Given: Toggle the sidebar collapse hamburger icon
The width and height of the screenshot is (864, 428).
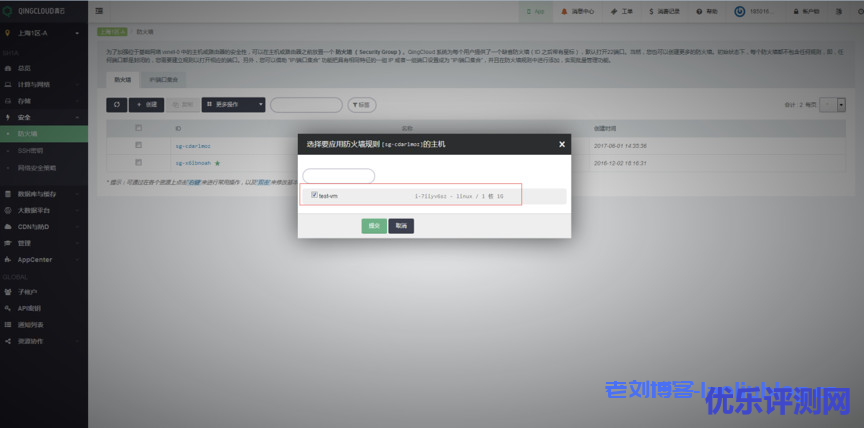Looking at the screenshot, I should pyautogui.click(x=99, y=11).
